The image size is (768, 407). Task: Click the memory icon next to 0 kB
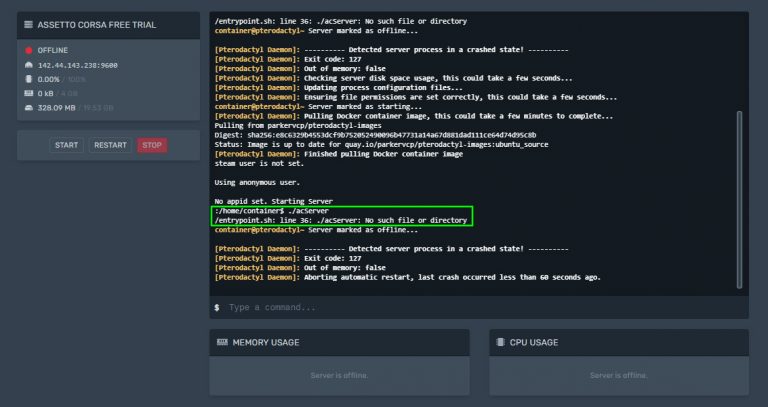click(x=28, y=92)
